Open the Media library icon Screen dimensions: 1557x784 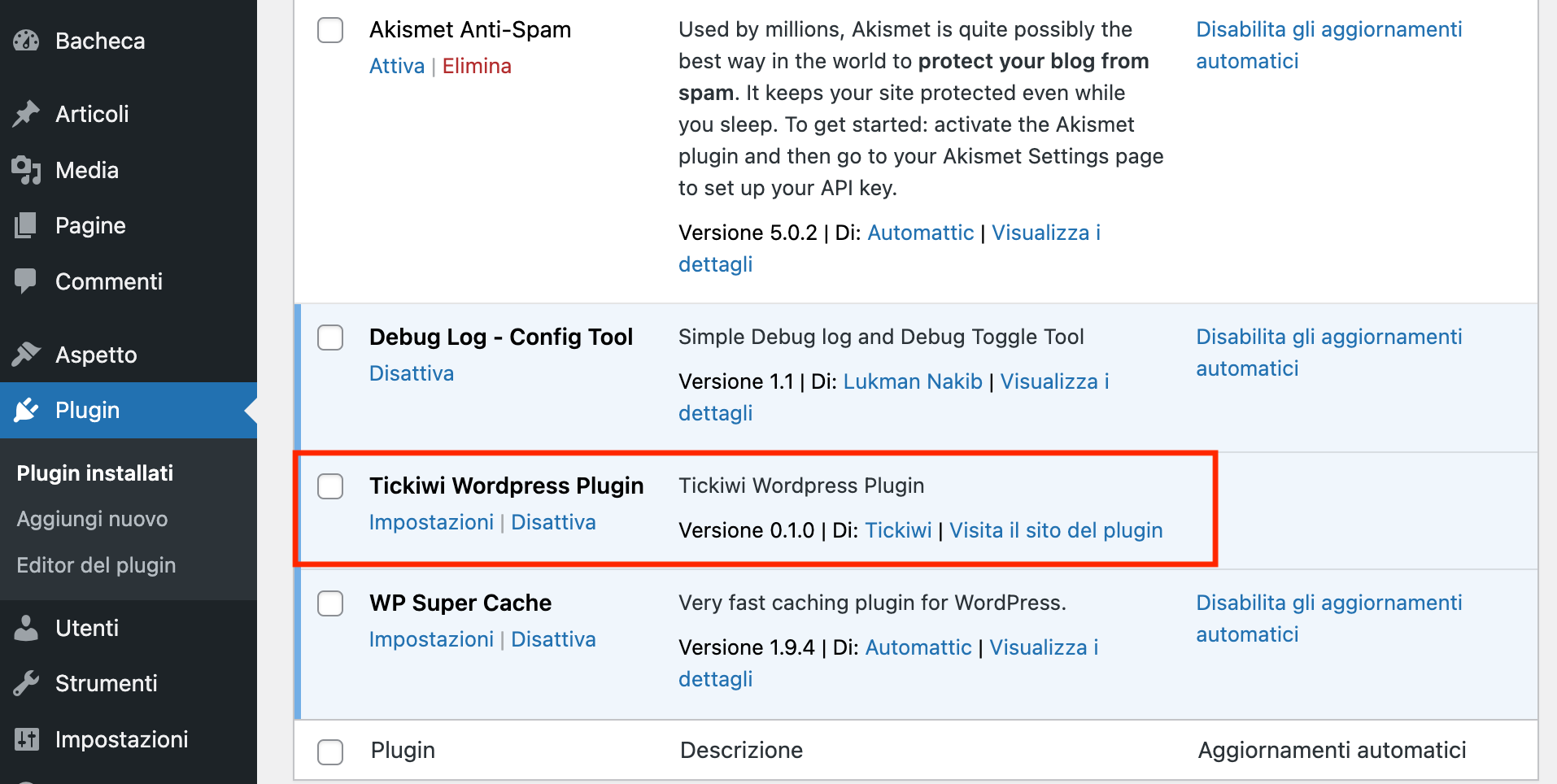(27, 170)
